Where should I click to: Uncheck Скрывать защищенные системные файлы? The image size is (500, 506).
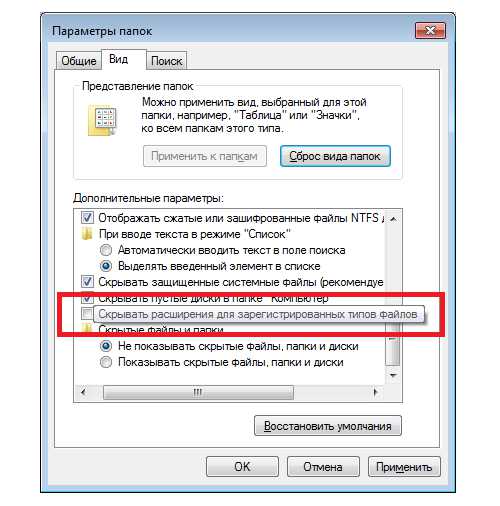click(87, 282)
